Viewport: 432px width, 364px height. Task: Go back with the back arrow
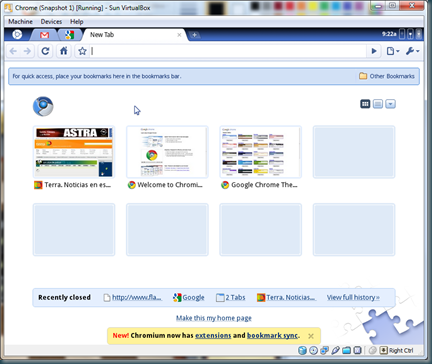pyautogui.click(x=13, y=51)
